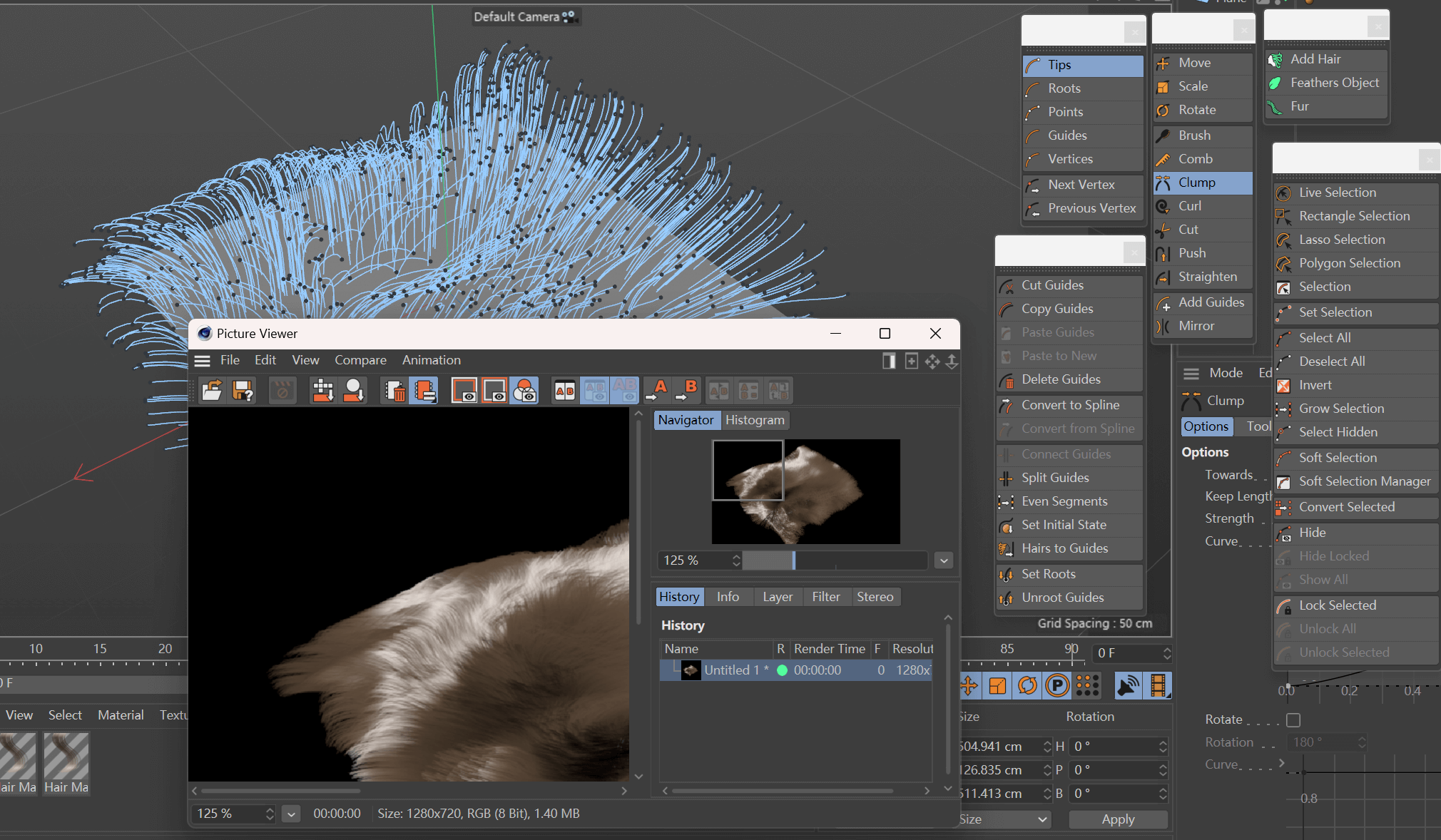
Task: Toggle the history image list button
Action: click(424, 391)
